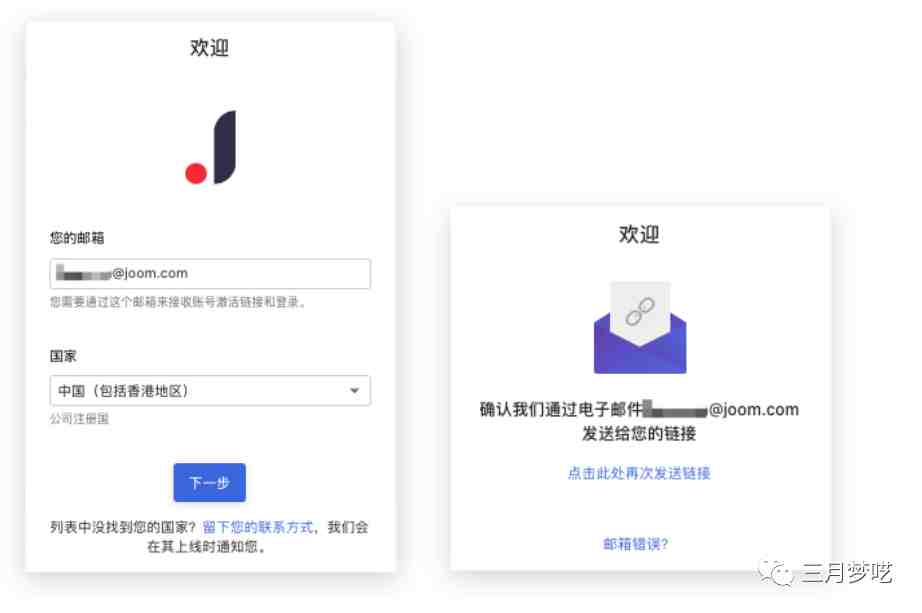This screenshot has height=613, width=922.
Task: Click the blue 下一步 button
Action: 209,483
